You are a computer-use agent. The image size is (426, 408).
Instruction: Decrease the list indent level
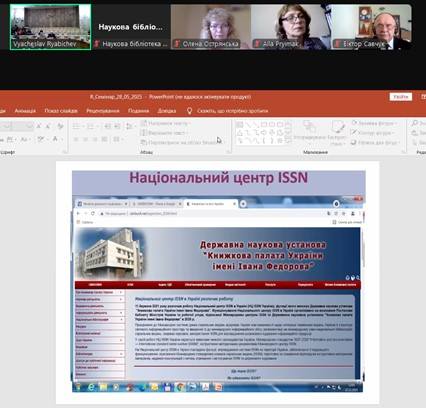click(108, 126)
